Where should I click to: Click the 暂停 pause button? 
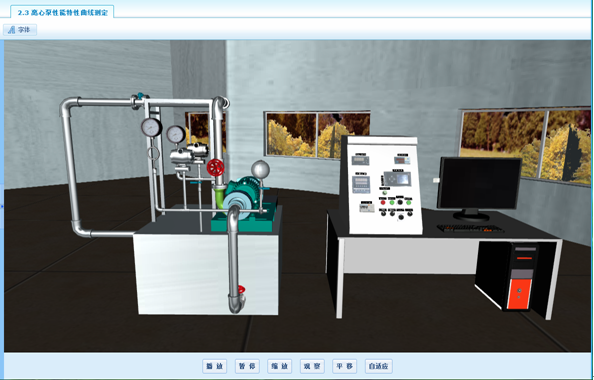pos(247,366)
